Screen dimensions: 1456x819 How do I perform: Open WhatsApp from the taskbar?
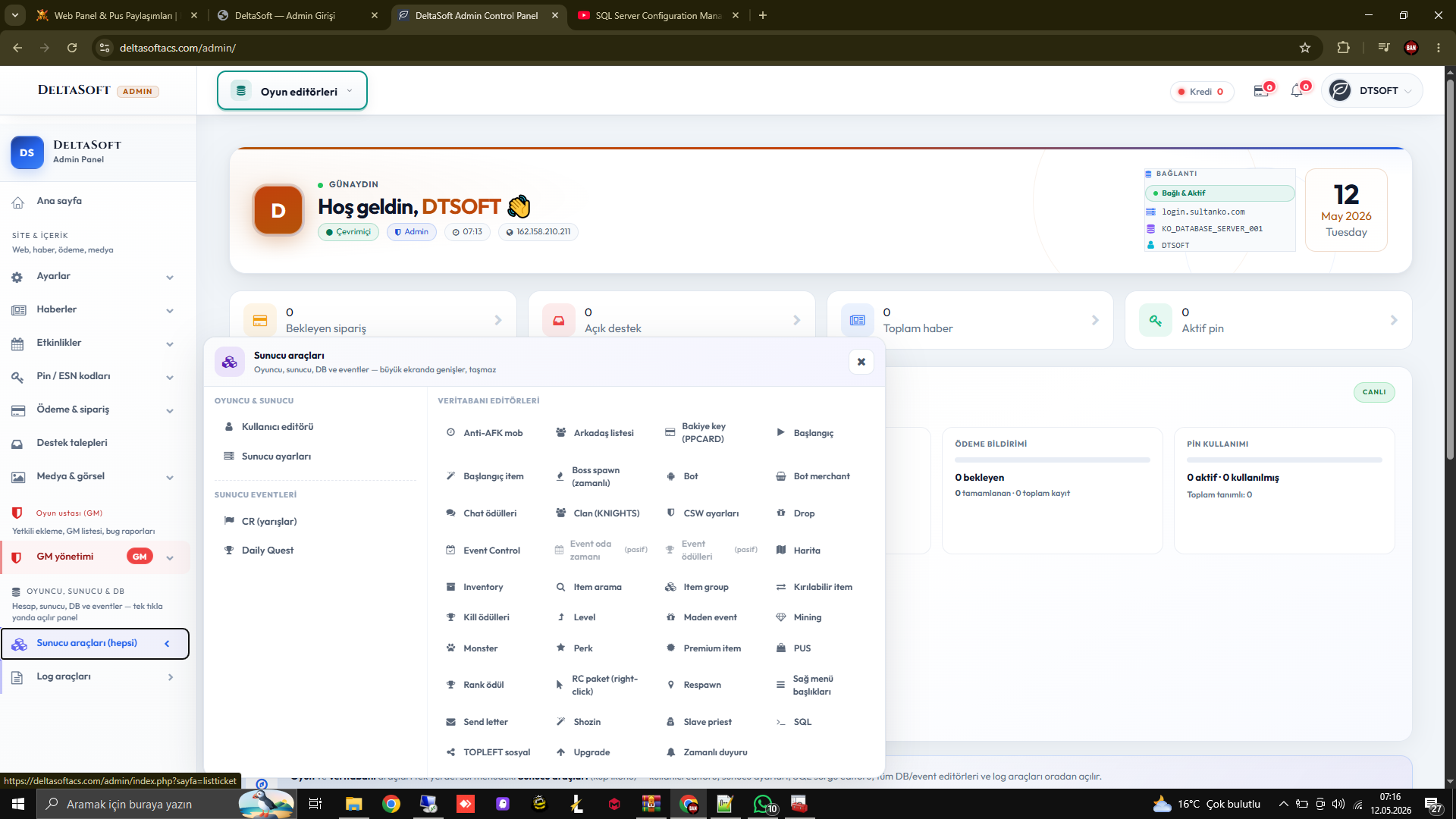pyautogui.click(x=764, y=804)
